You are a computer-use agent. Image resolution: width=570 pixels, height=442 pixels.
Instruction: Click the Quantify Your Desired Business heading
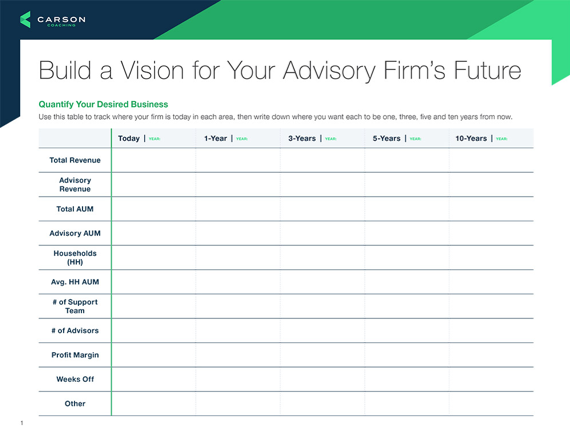coord(103,105)
